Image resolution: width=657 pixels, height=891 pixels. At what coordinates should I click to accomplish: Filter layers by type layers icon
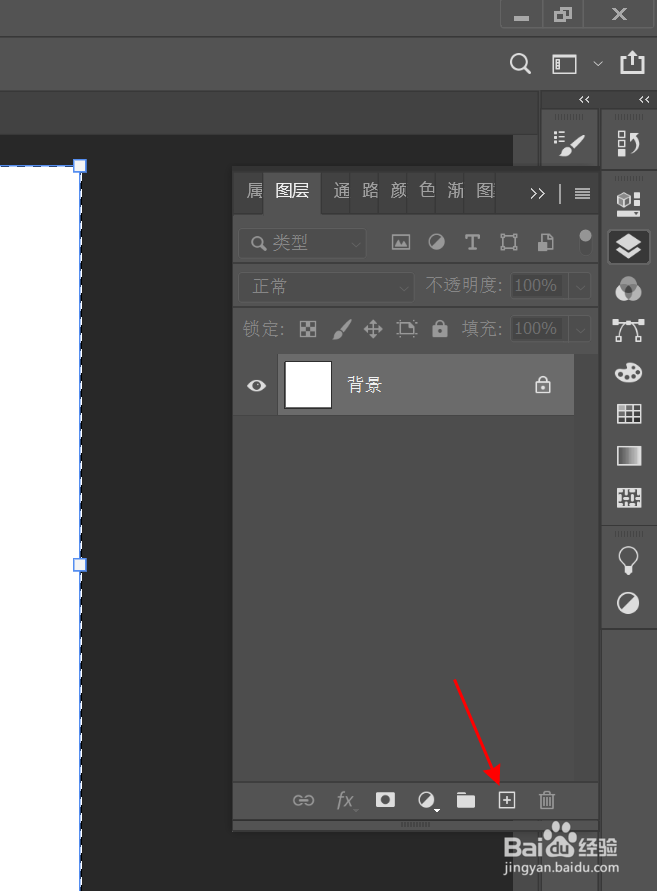tap(472, 243)
